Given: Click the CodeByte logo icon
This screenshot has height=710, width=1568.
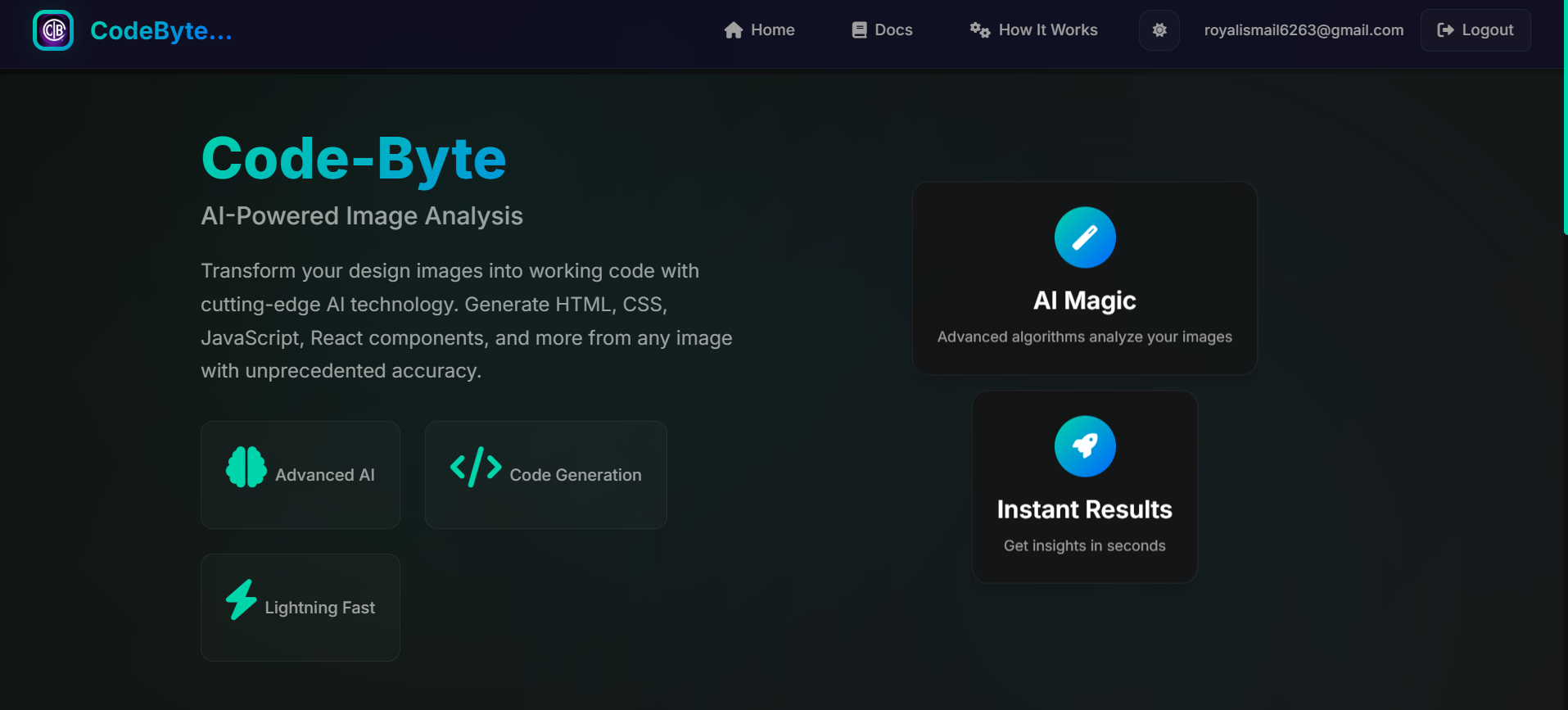Looking at the screenshot, I should [x=53, y=30].
